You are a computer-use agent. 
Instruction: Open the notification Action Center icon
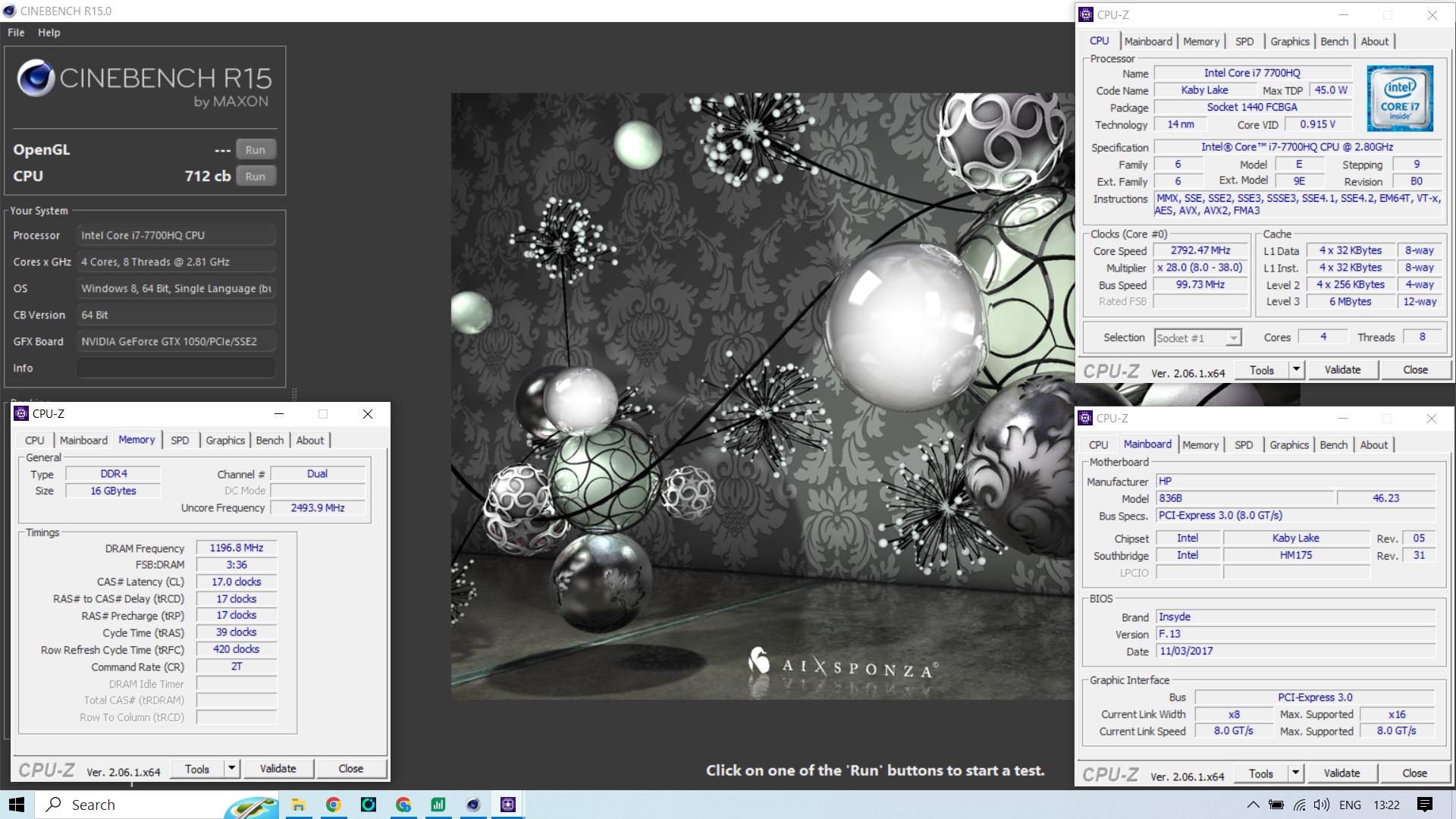tap(1425, 805)
